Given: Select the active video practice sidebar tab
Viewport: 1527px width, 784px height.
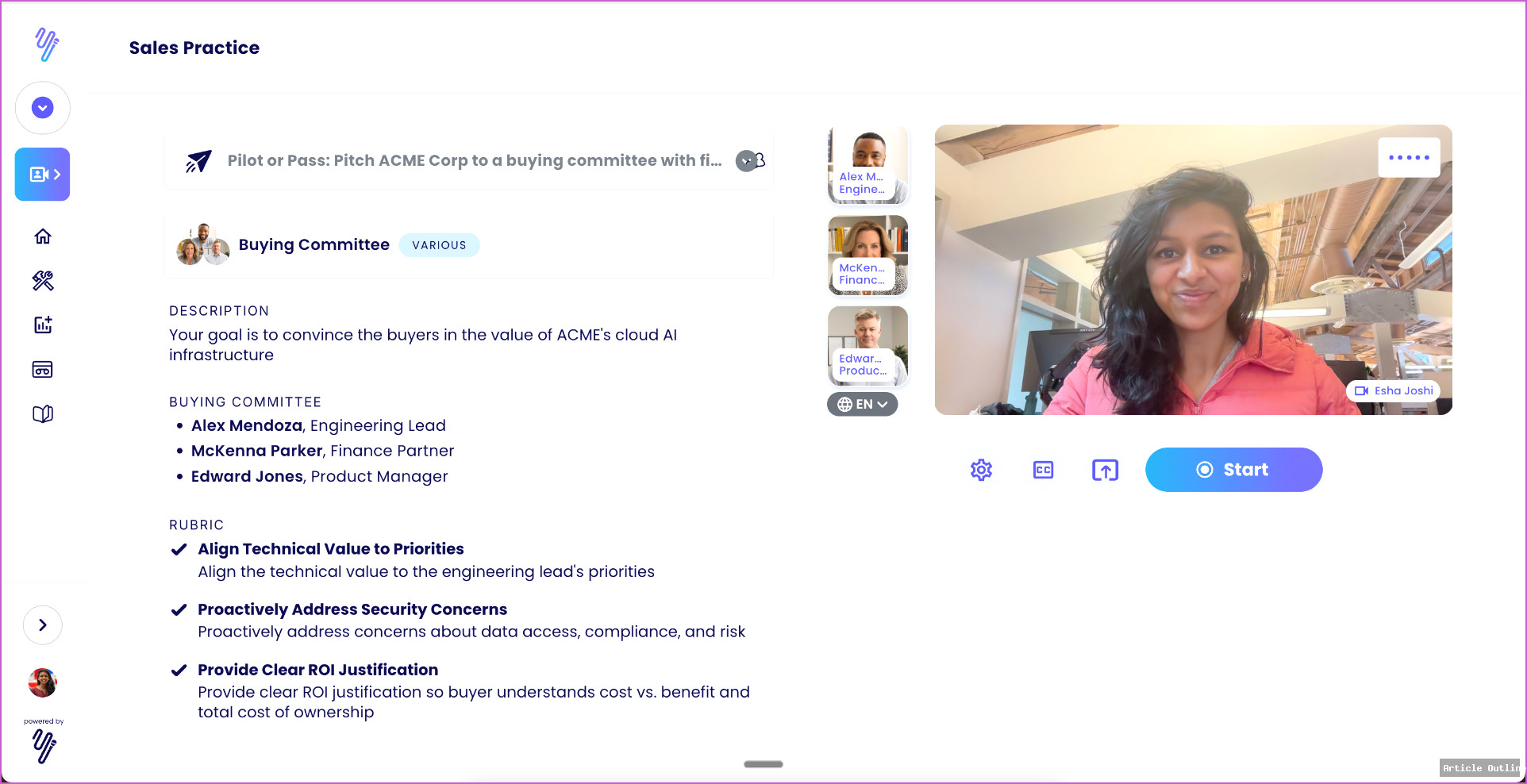Looking at the screenshot, I should coord(43,175).
